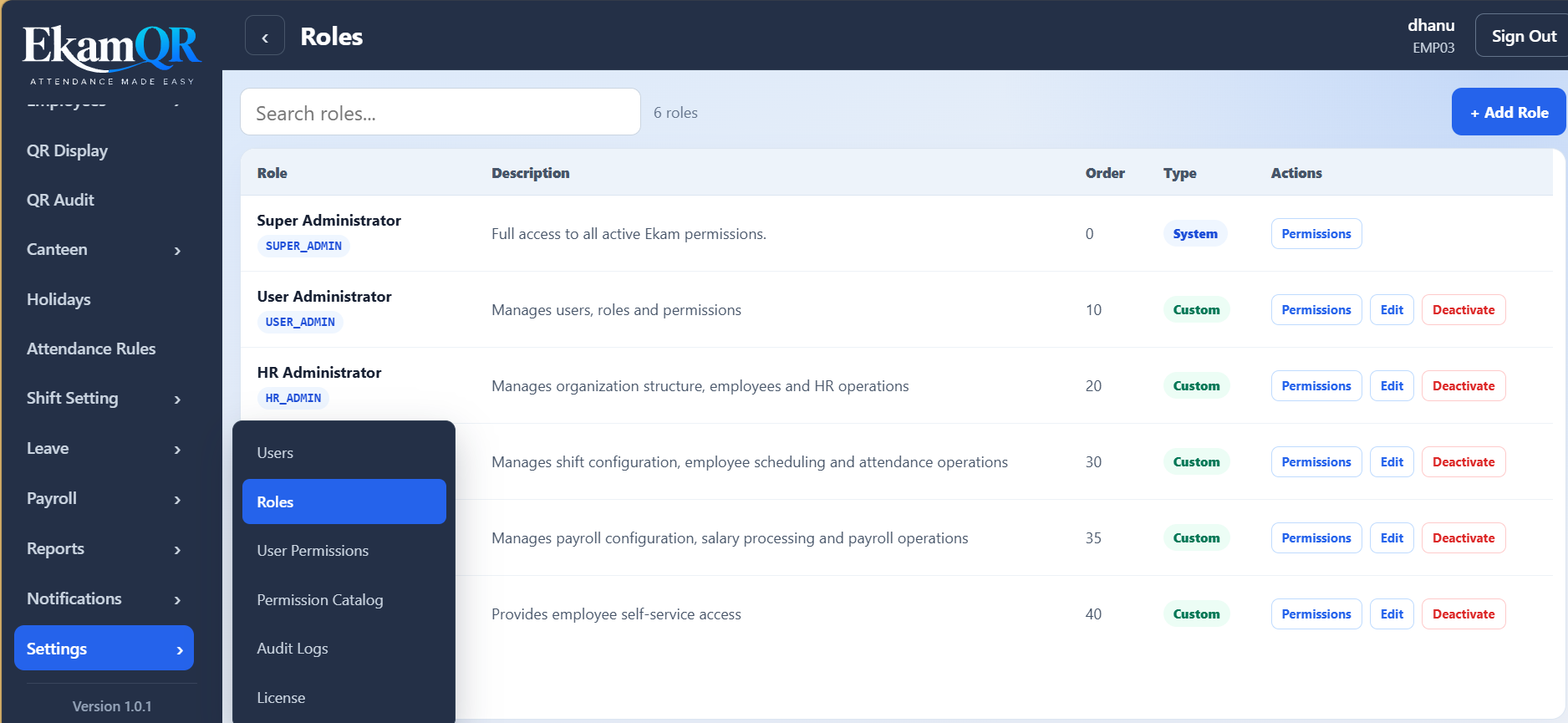Viewport: 1568px width, 723px height.
Task: Deactivate the employee self-service role
Action: 1464,614
